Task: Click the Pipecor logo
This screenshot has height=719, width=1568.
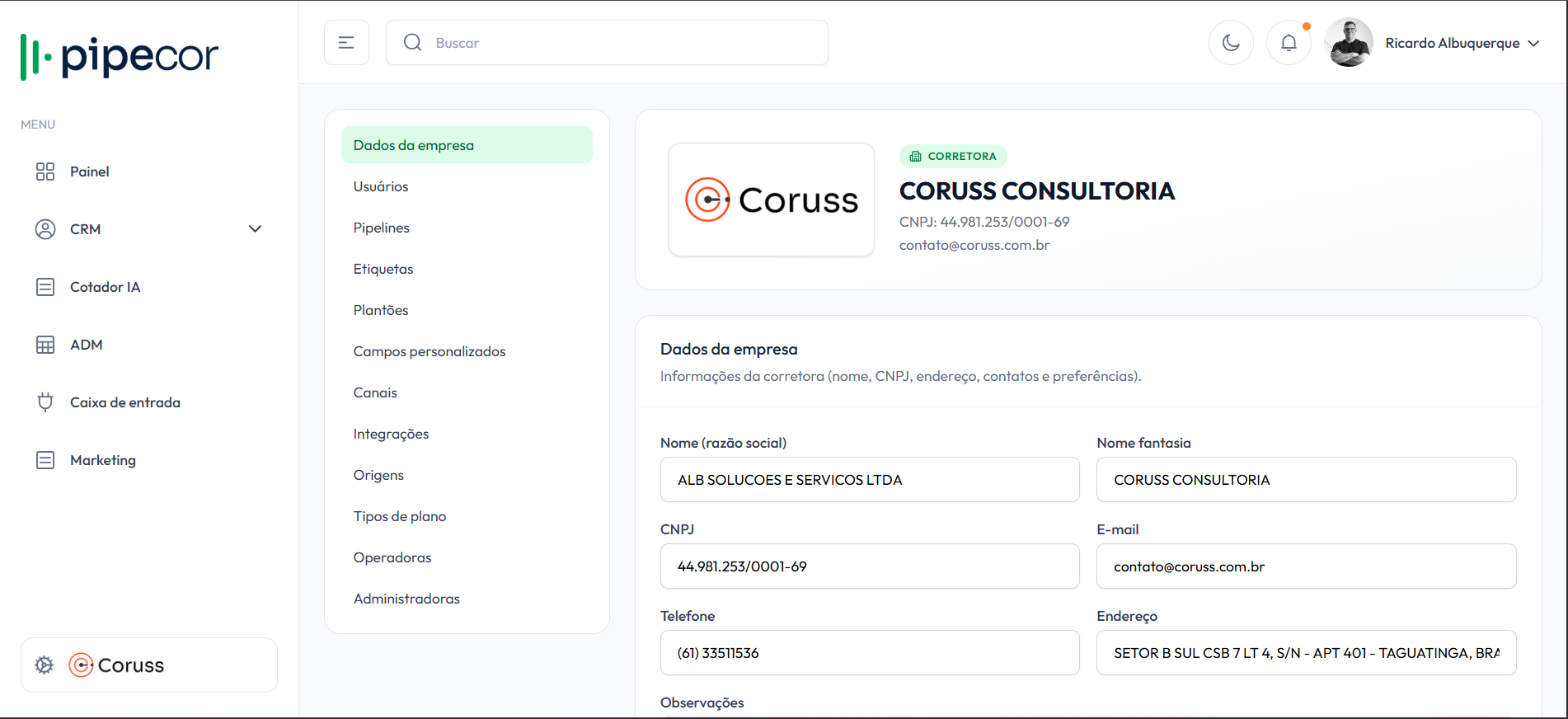Action: click(120, 57)
